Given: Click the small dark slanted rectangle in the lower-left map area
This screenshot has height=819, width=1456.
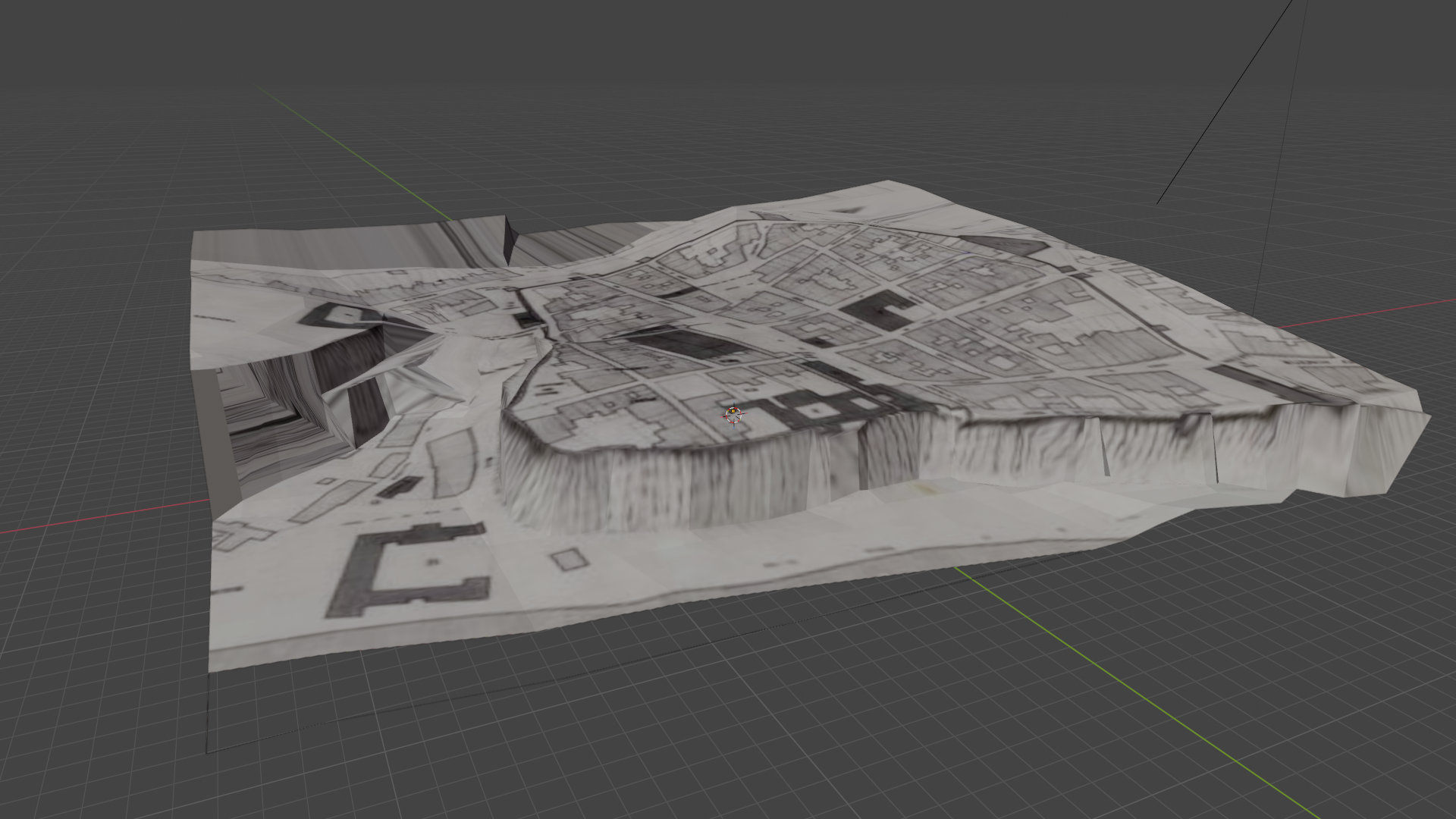Looking at the screenshot, I should pos(399,487).
